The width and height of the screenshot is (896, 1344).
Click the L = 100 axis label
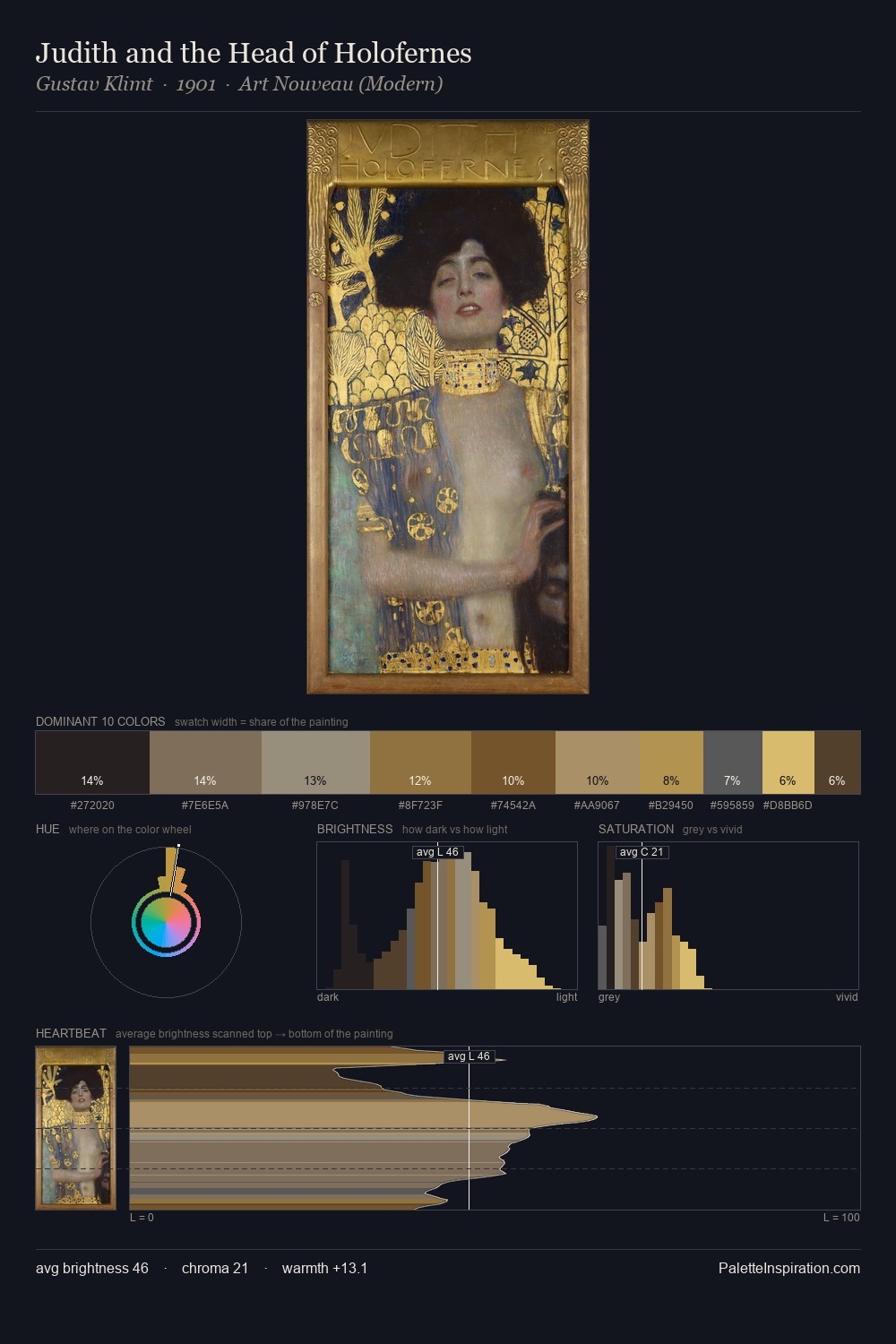point(841,1218)
